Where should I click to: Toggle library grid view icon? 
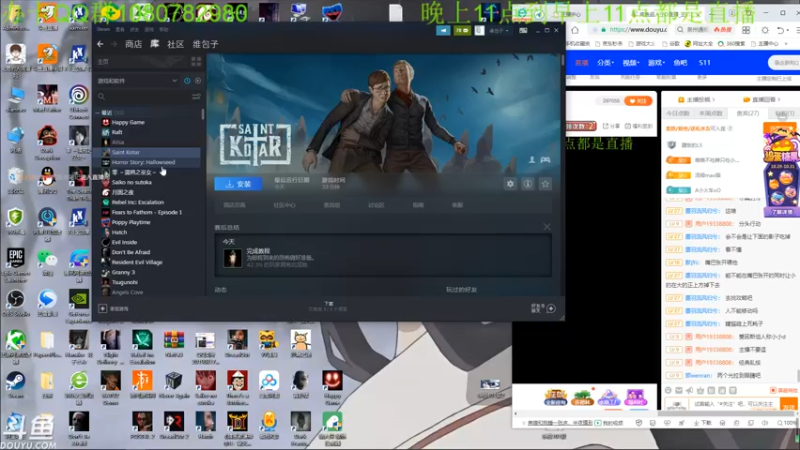point(196,62)
